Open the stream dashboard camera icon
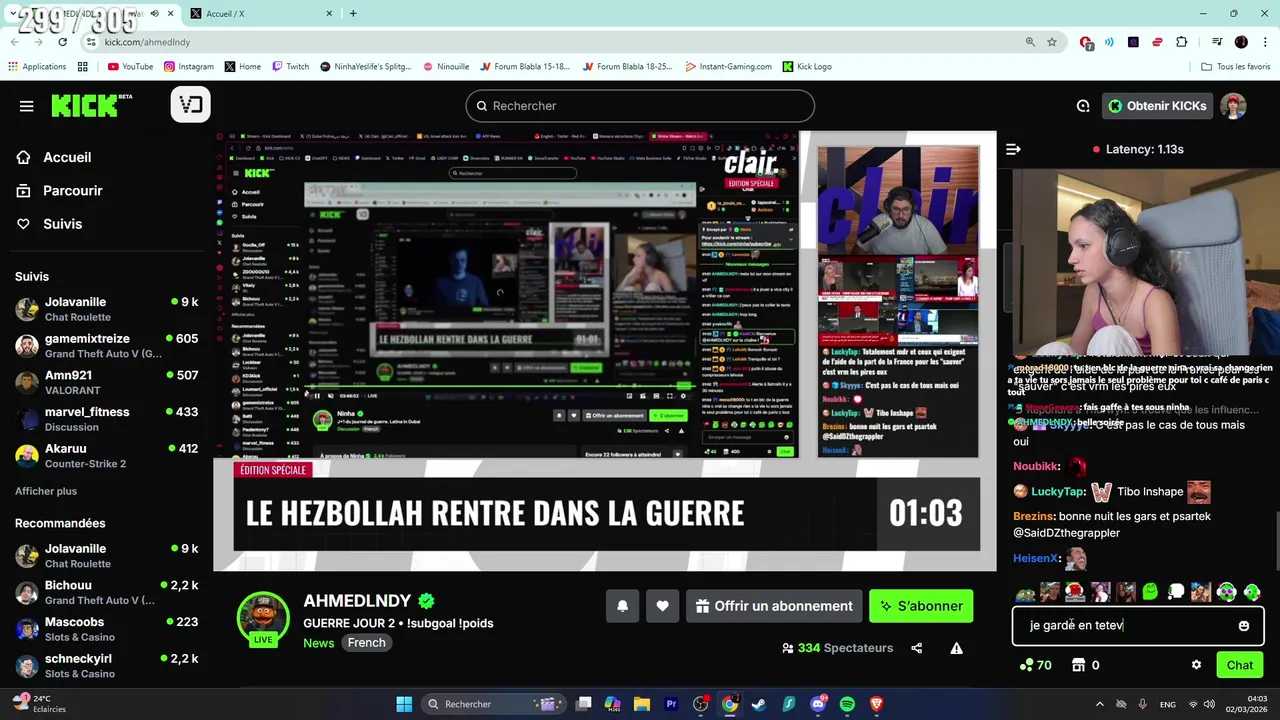The height and width of the screenshot is (720, 1280). coord(190,105)
